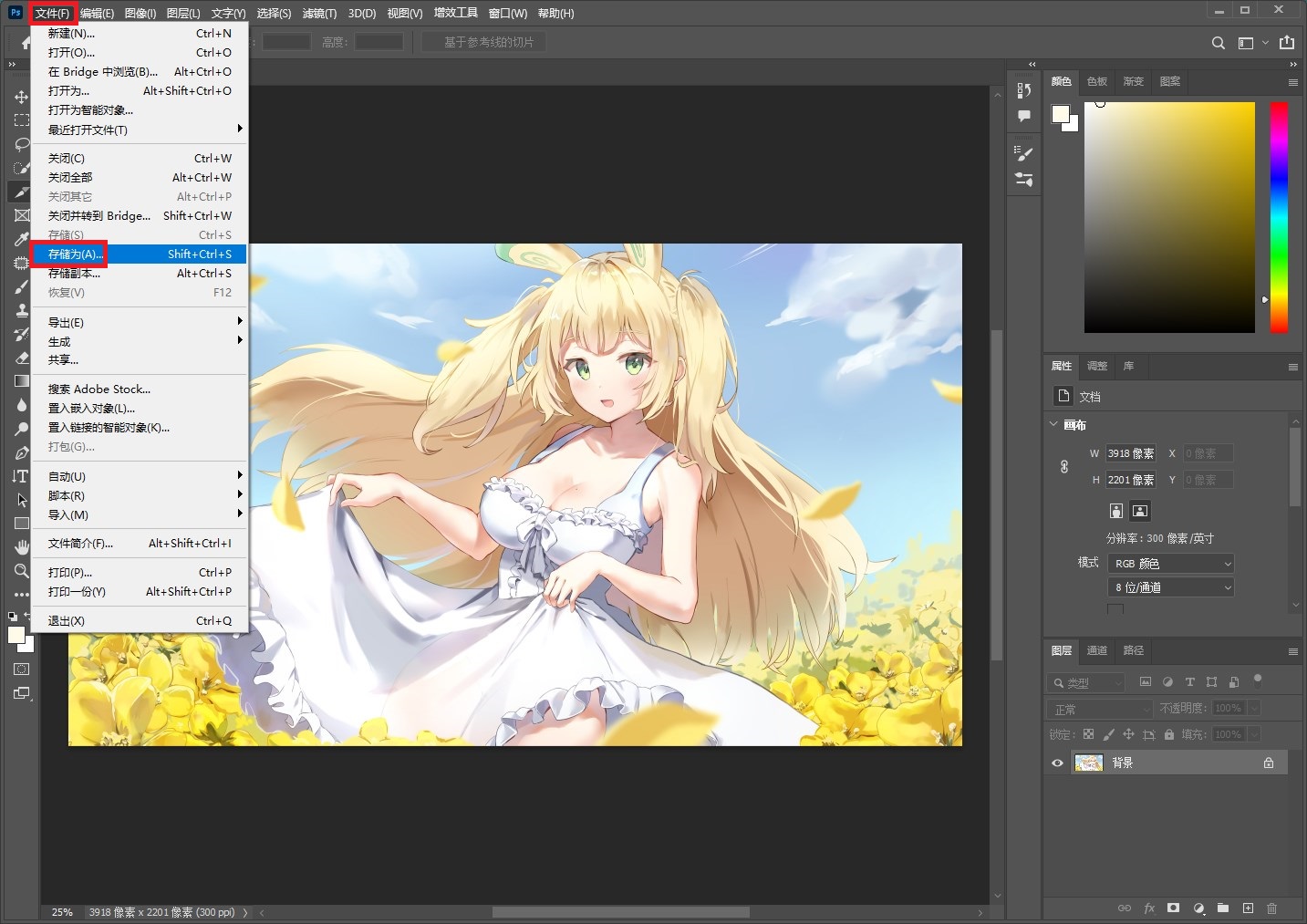Click the landscape canvas orientation button

(1140, 510)
